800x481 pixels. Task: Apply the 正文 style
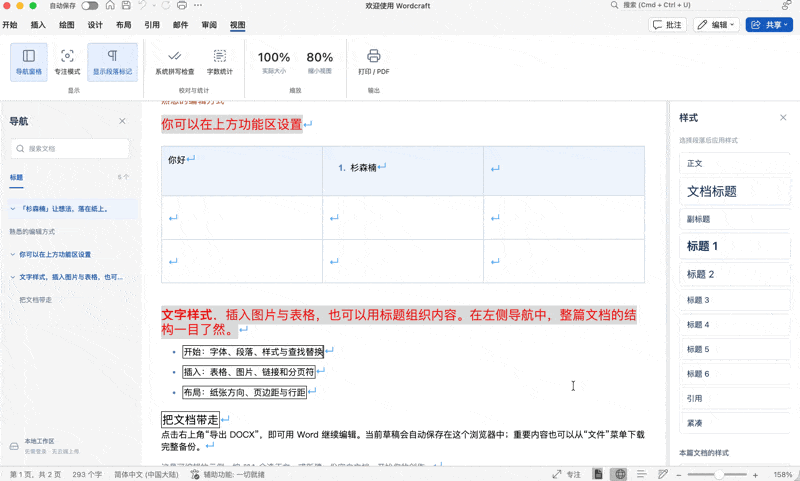pyautogui.click(x=735, y=163)
